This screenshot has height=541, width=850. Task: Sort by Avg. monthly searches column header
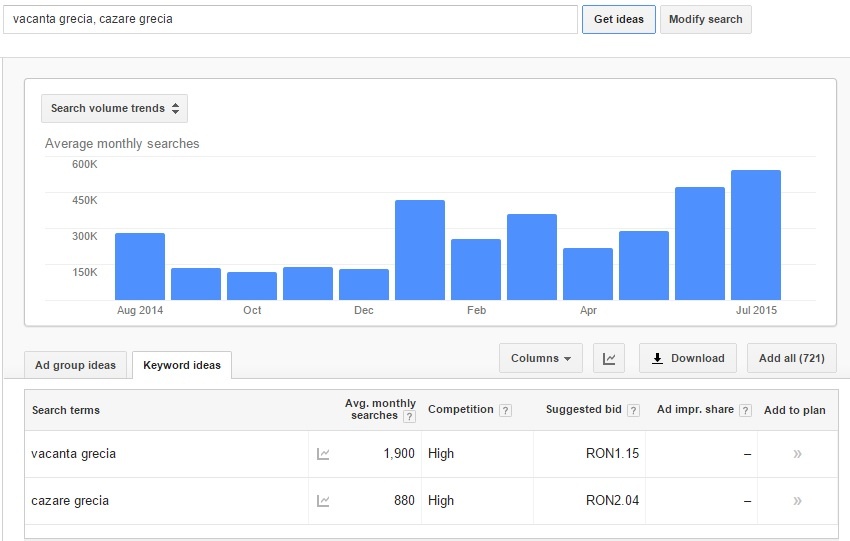point(380,410)
